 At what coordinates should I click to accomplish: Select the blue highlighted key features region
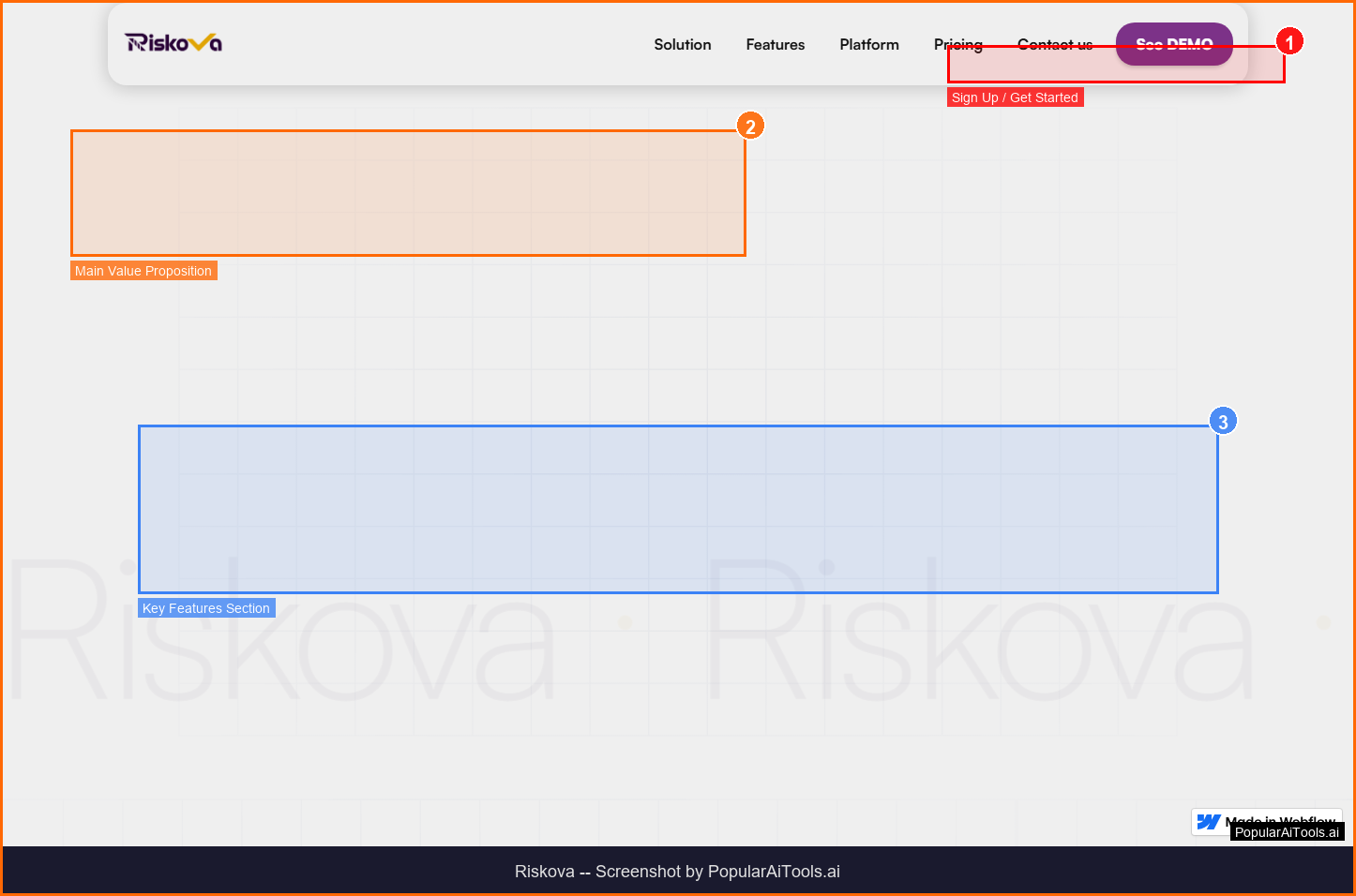tap(678, 509)
